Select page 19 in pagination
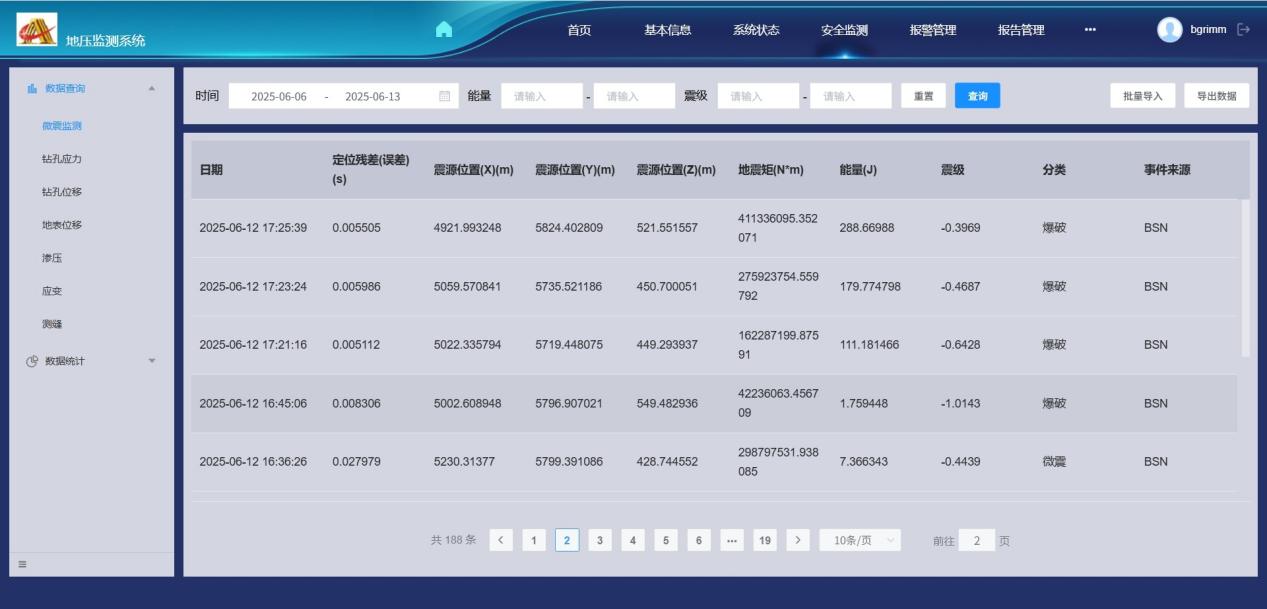The height and width of the screenshot is (609, 1267). (x=765, y=540)
